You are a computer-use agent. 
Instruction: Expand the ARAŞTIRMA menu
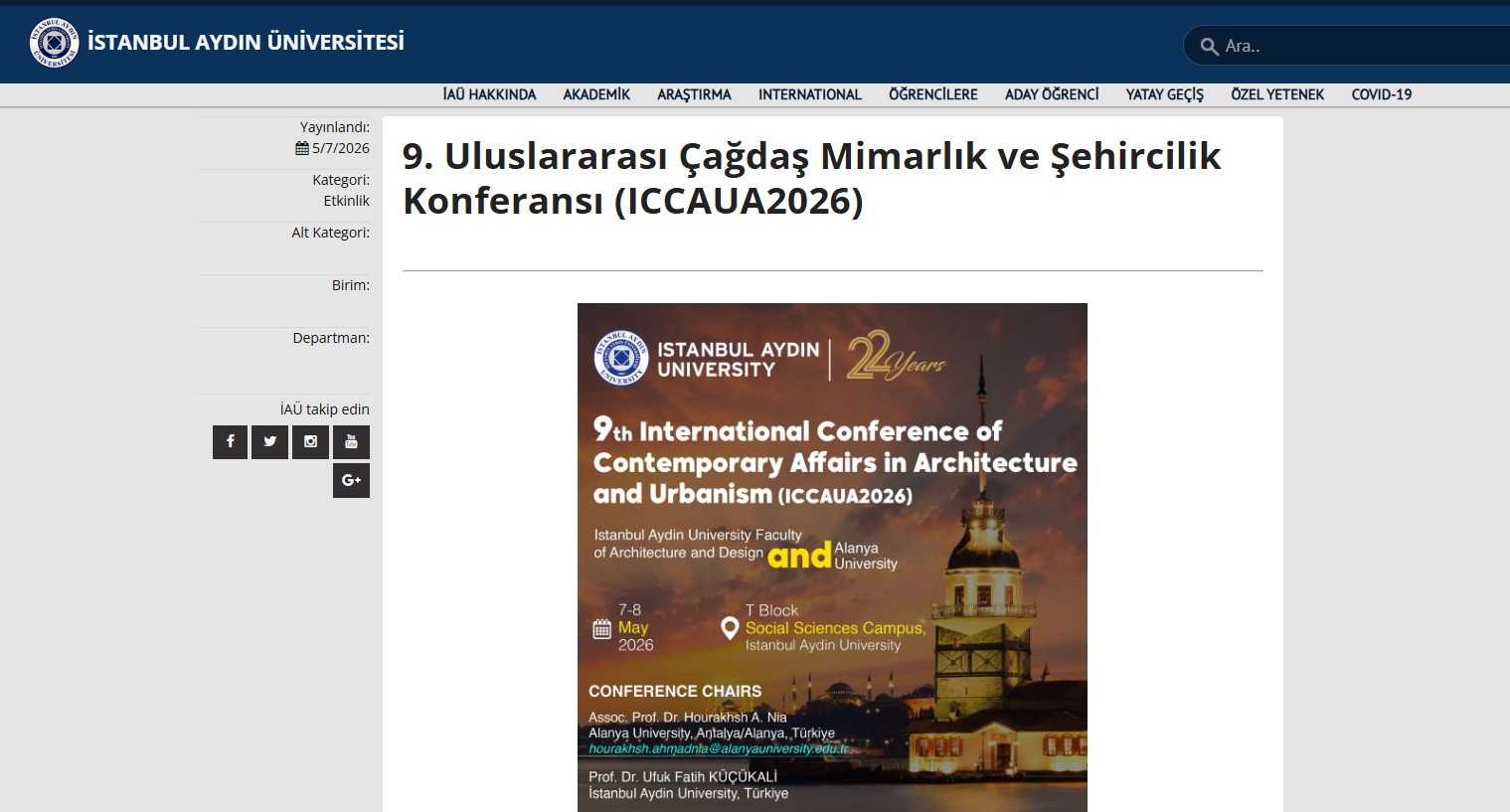[694, 94]
